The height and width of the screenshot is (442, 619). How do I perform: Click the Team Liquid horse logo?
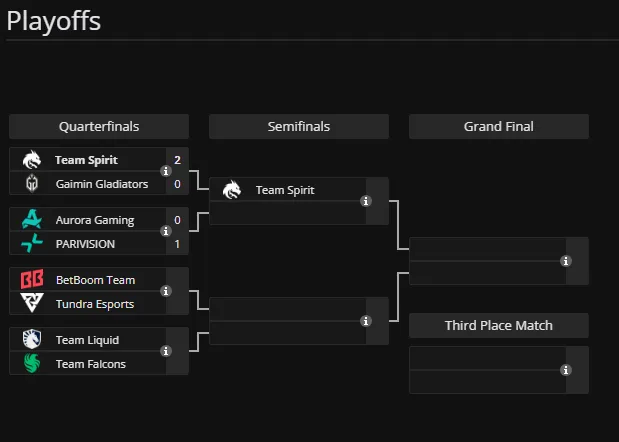[32, 339]
